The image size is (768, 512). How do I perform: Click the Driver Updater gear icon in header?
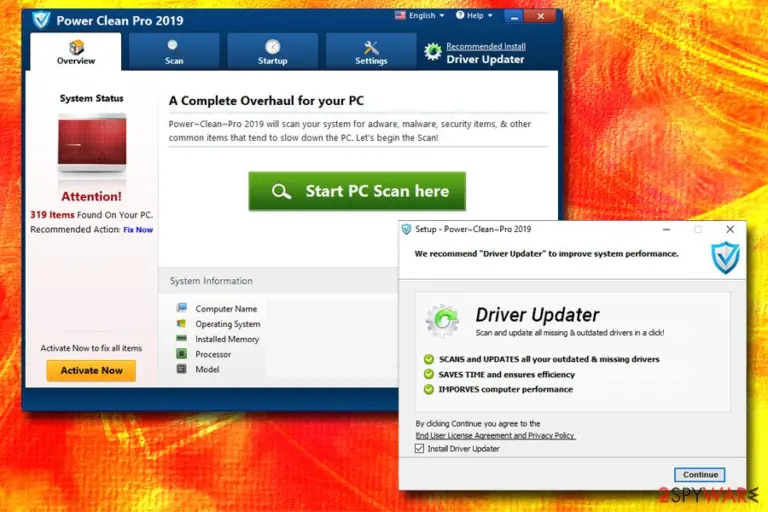432,51
